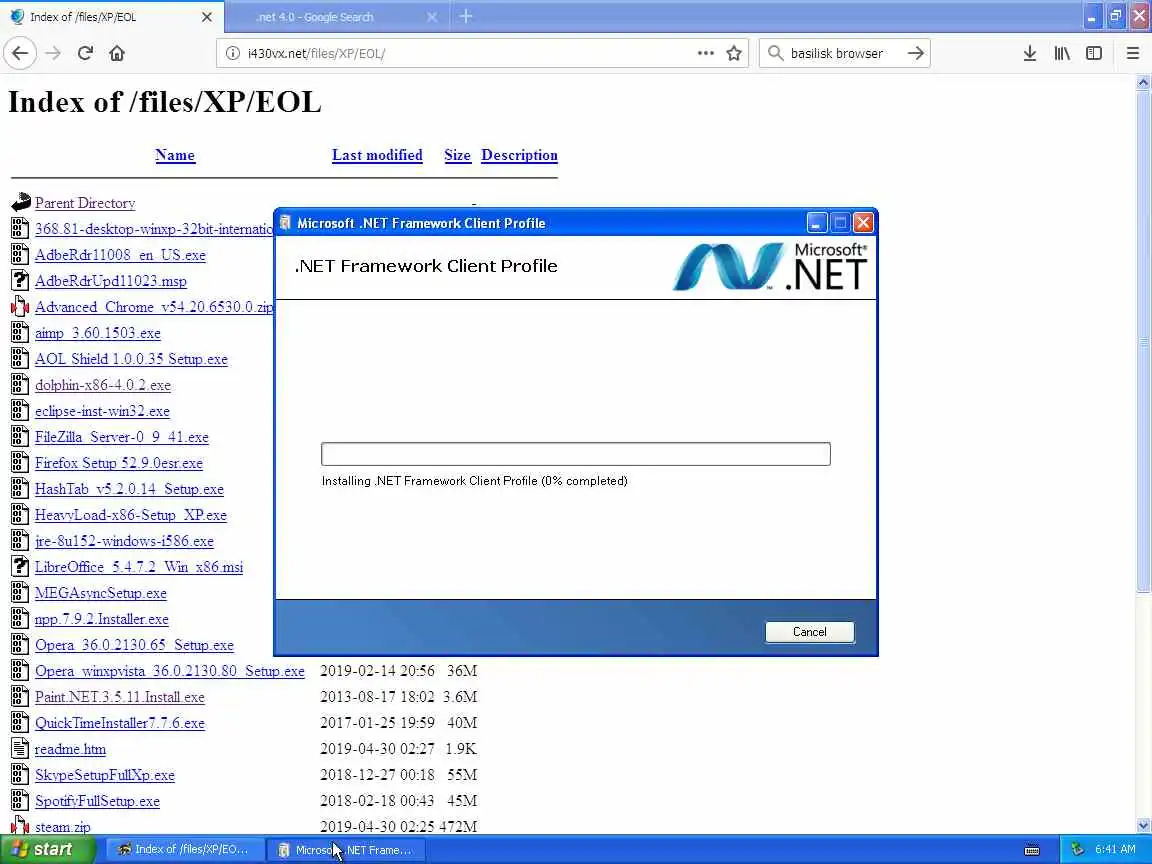1152x864 pixels.
Task: Go back using browser back arrow
Action: click(20, 53)
